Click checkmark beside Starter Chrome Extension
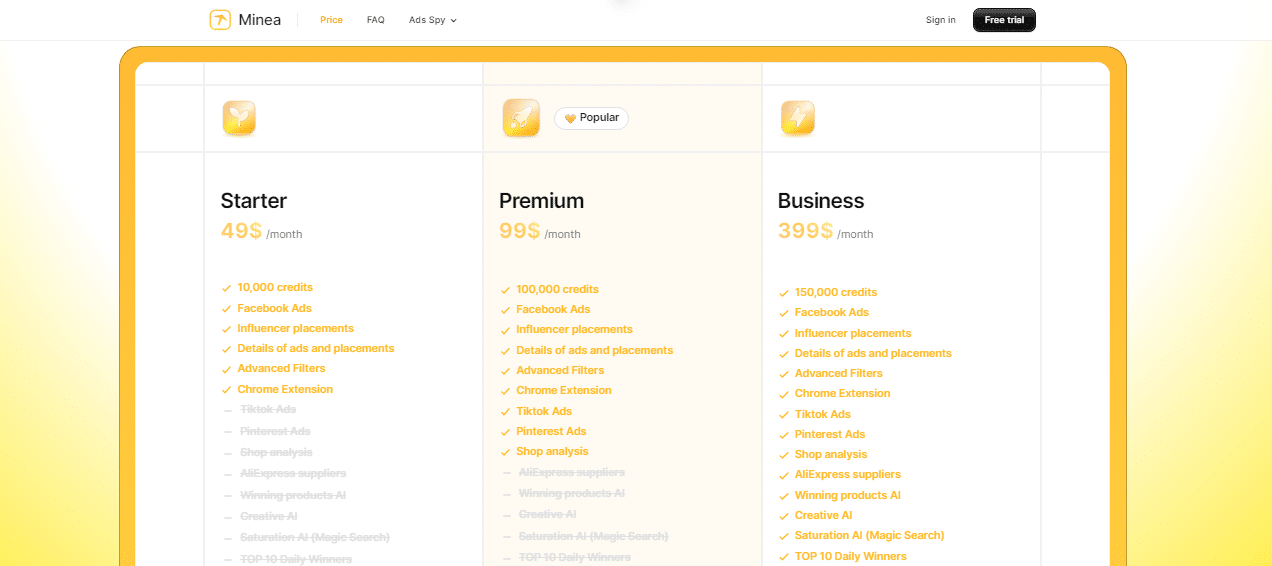 (x=227, y=390)
